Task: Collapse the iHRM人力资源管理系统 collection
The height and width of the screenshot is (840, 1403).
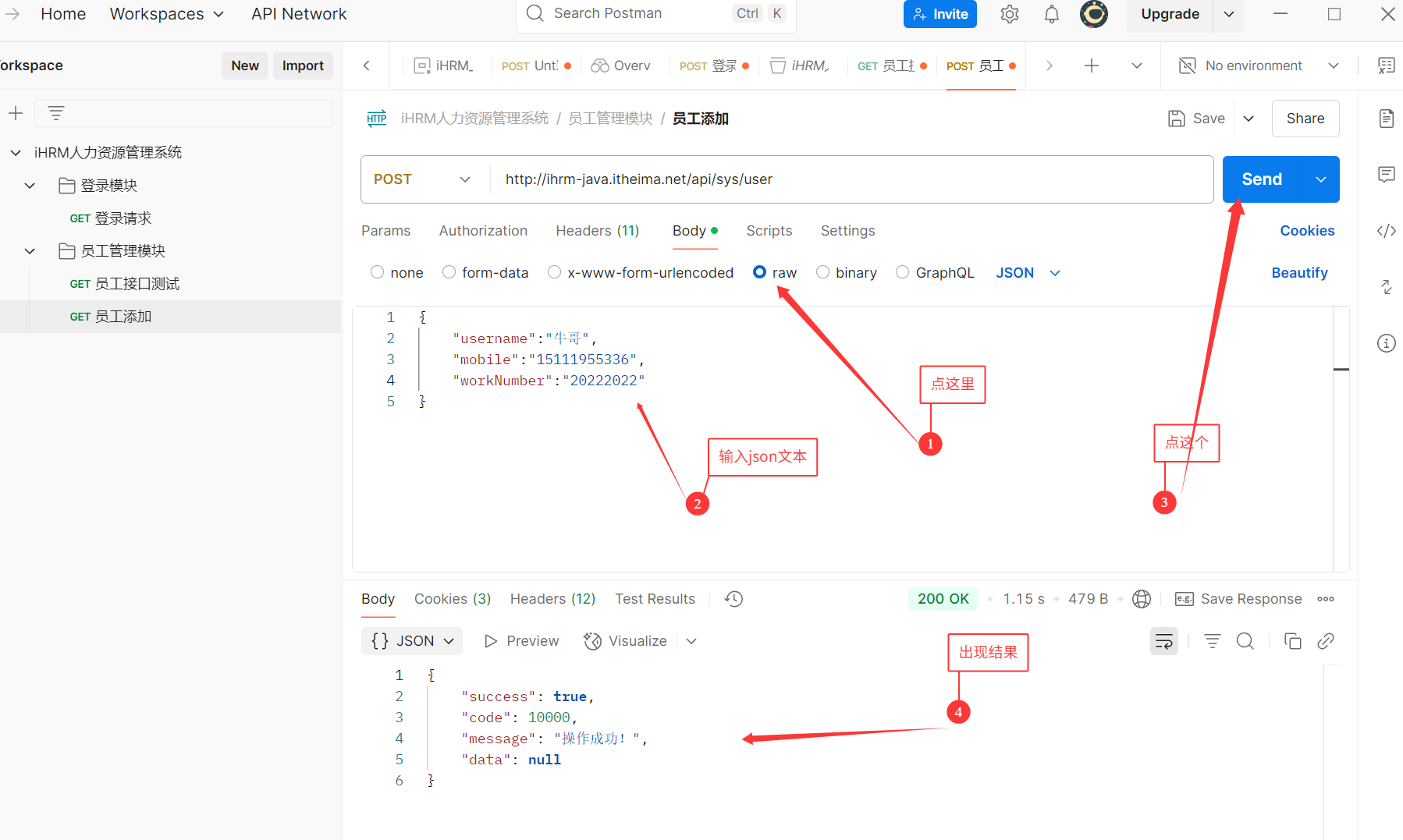Action: tap(16, 153)
